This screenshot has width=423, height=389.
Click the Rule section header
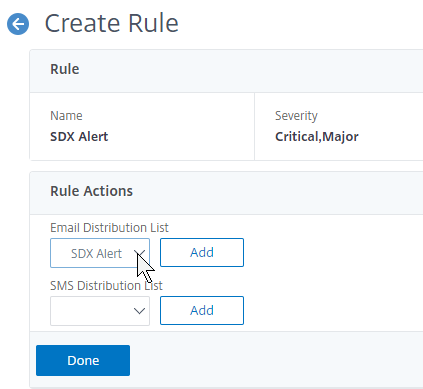(x=65, y=69)
